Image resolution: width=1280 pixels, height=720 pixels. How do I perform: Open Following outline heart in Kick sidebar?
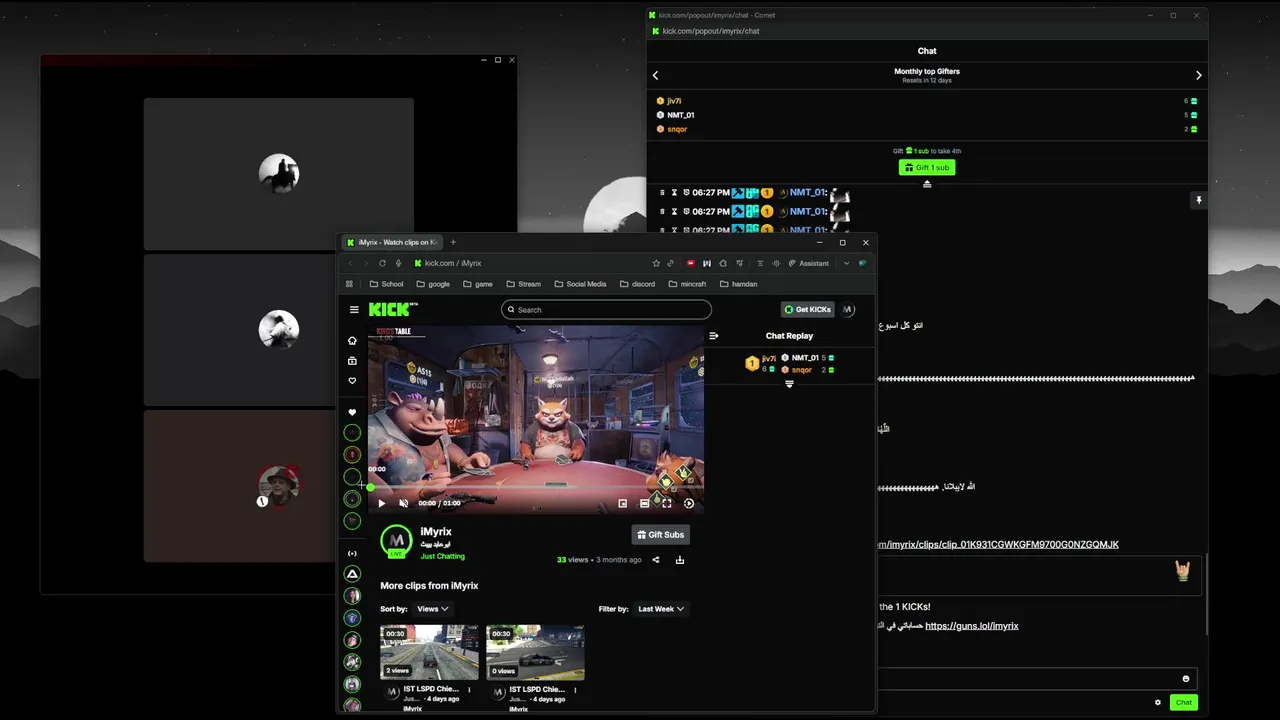tap(352, 381)
